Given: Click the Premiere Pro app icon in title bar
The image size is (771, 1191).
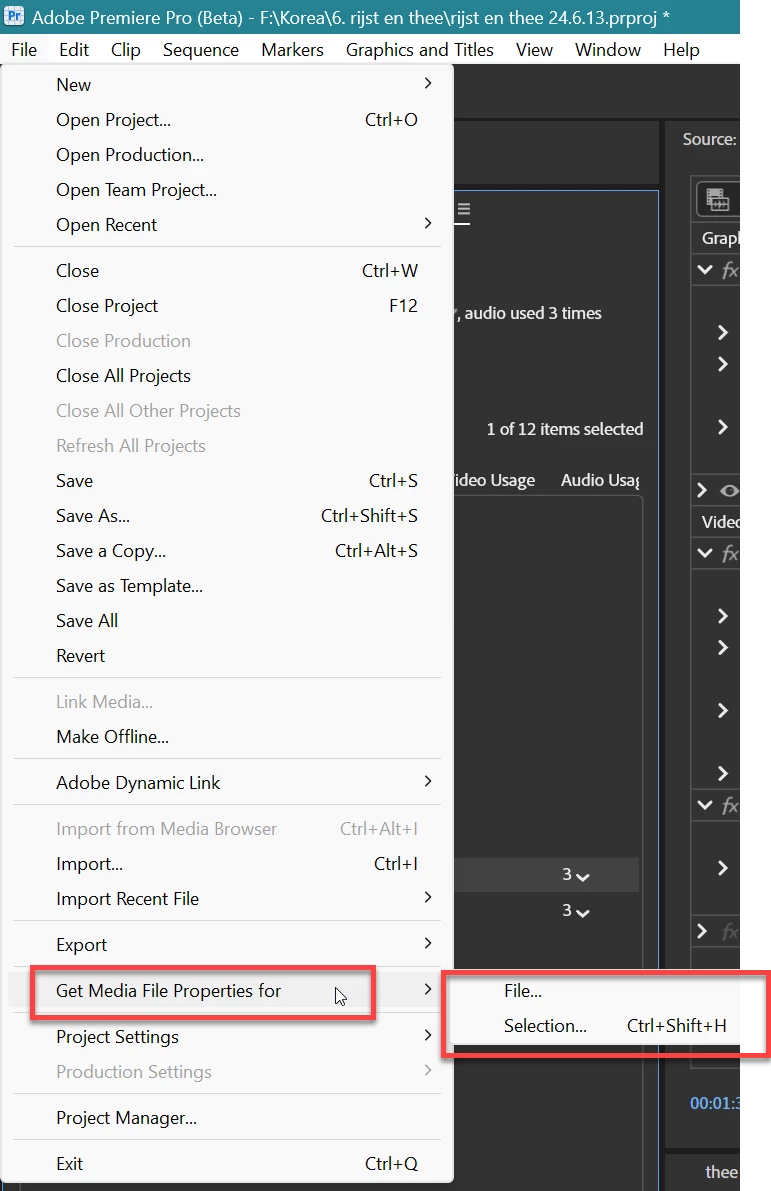Looking at the screenshot, I should (14, 15).
